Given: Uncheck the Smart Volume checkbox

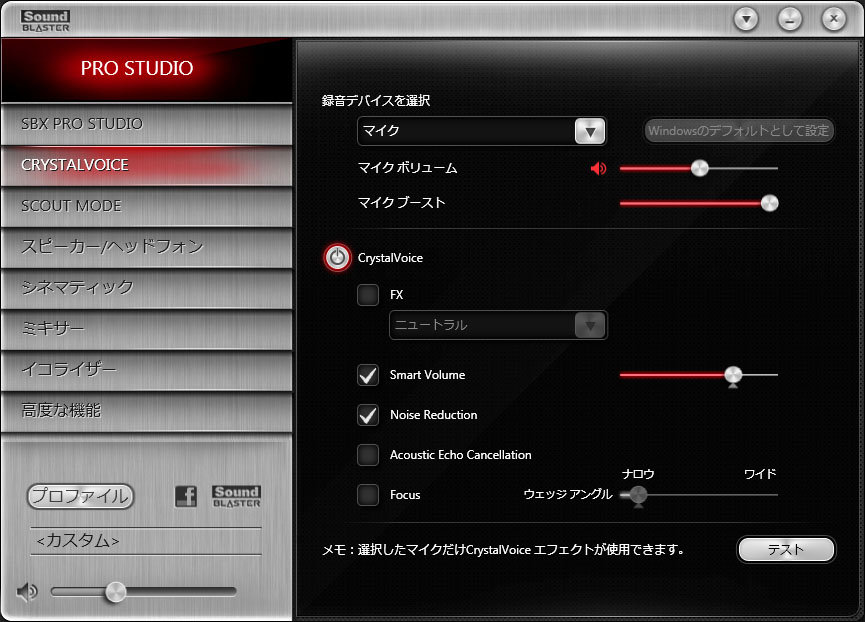Looking at the screenshot, I should [x=368, y=375].
